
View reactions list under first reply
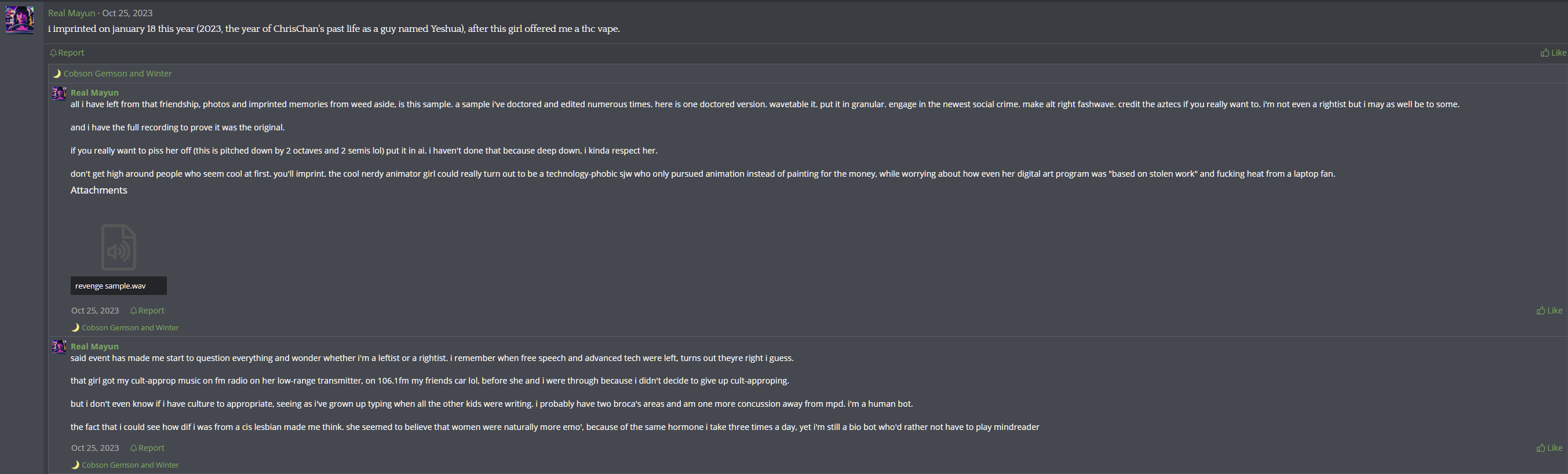pyautogui.click(x=130, y=327)
